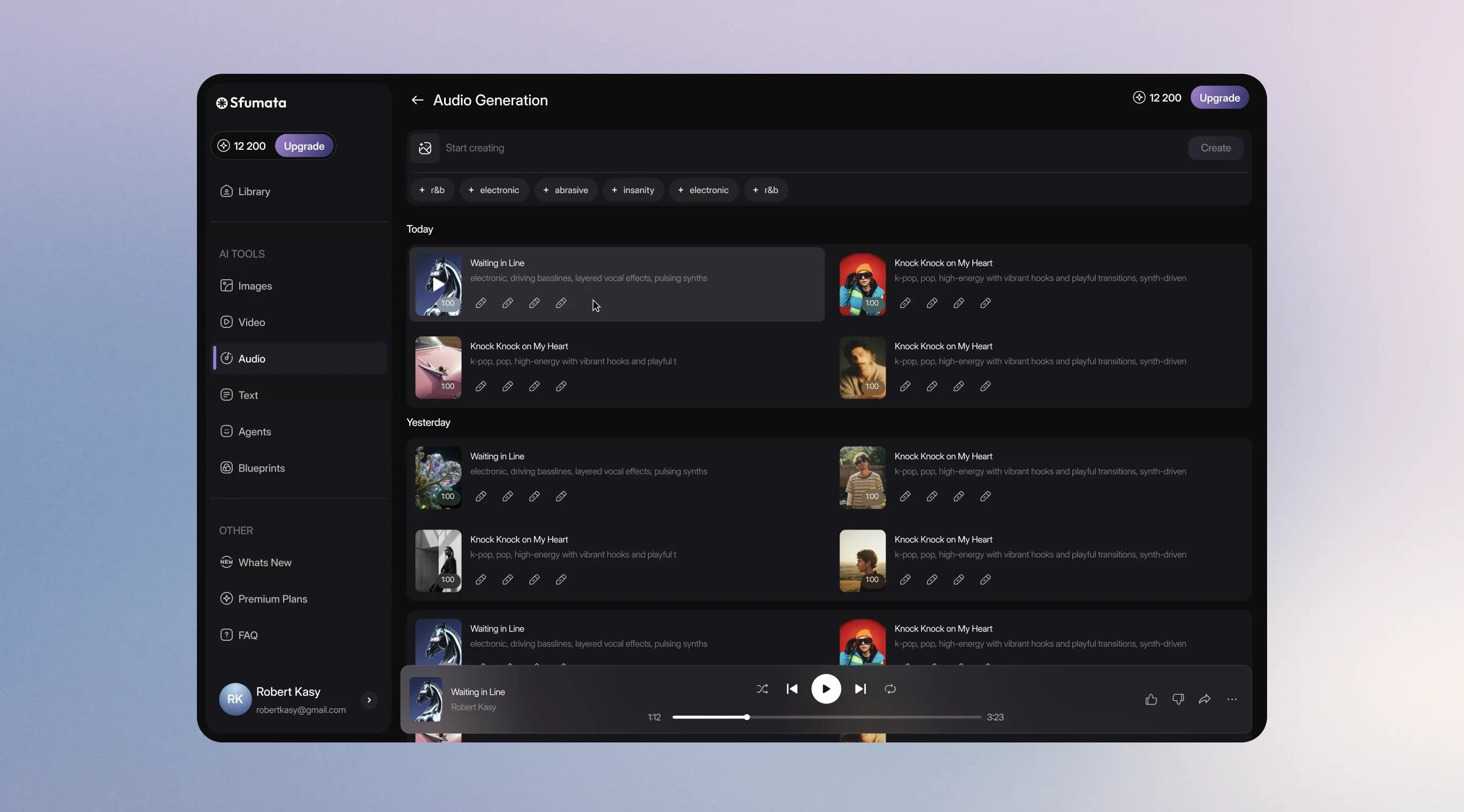Open the FAQ page
Image resolution: width=1464 pixels, height=812 pixels.
[x=299, y=635]
